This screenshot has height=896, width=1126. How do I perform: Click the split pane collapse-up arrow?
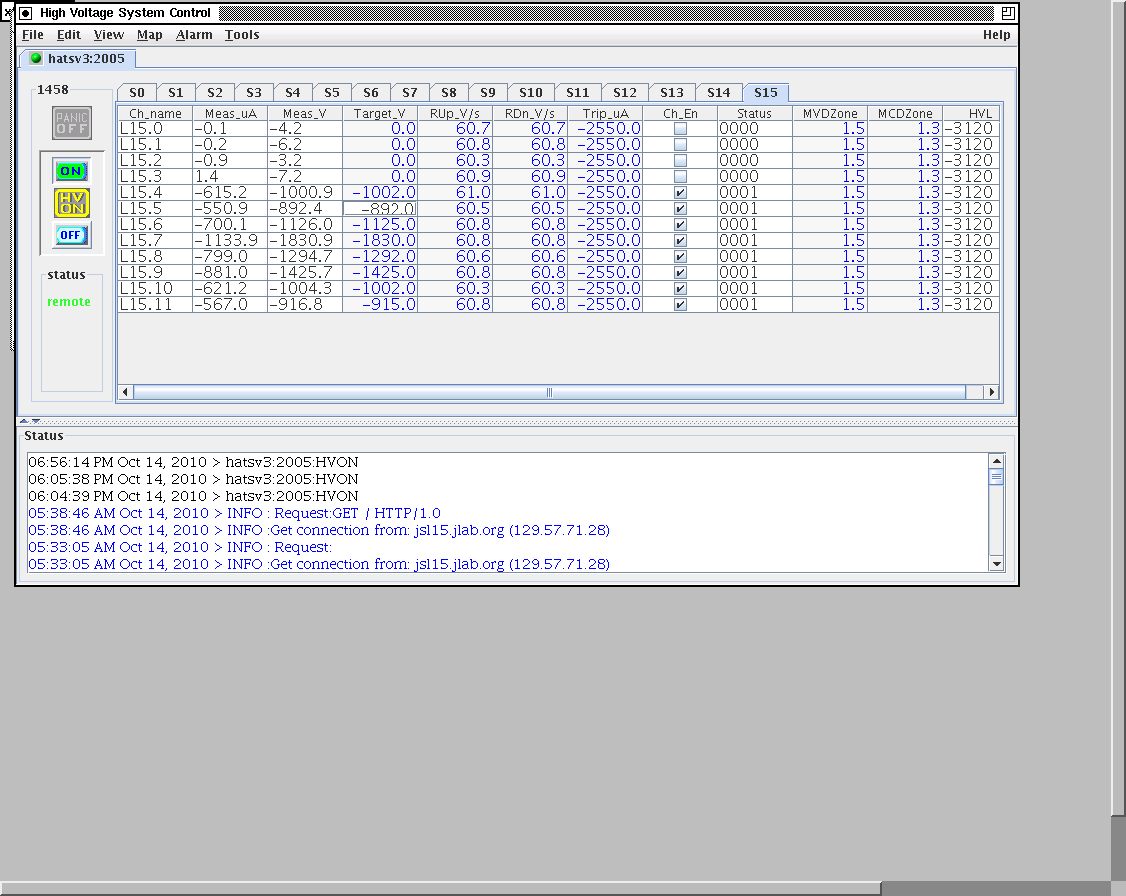click(x=24, y=421)
